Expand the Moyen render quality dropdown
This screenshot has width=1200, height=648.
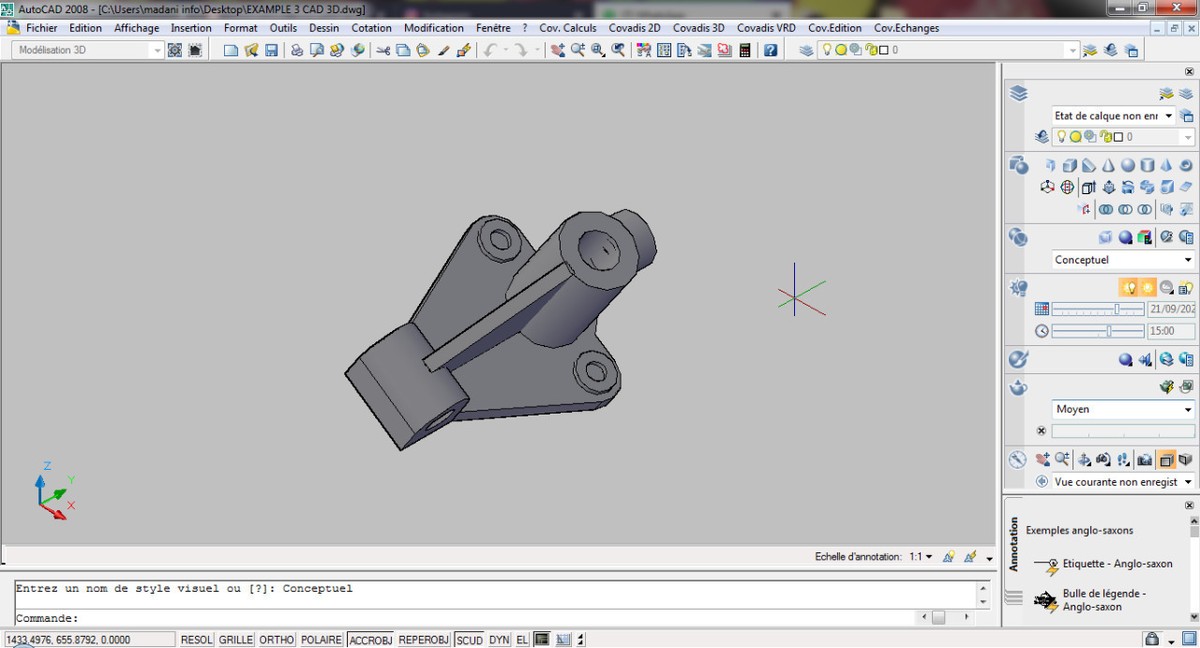coord(1123,409)
